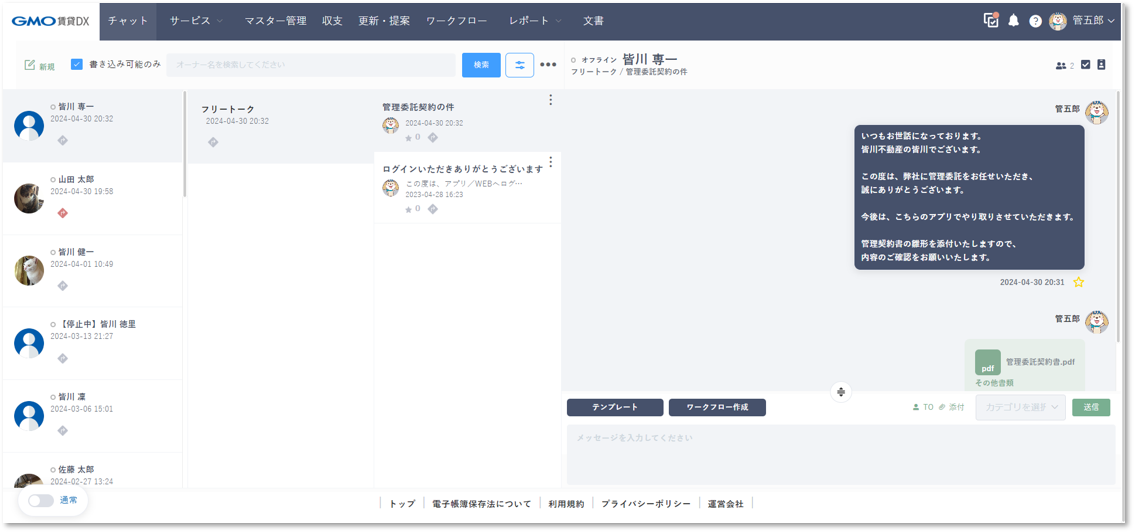Open ログインいただきありがとうございます thread
1134x532 pixels.
[x=467, y=187]
